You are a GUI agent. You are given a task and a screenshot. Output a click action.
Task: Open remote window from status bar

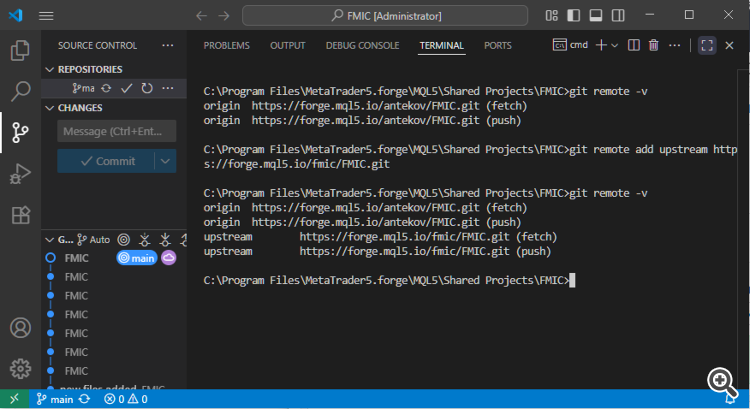coord(14,398)
